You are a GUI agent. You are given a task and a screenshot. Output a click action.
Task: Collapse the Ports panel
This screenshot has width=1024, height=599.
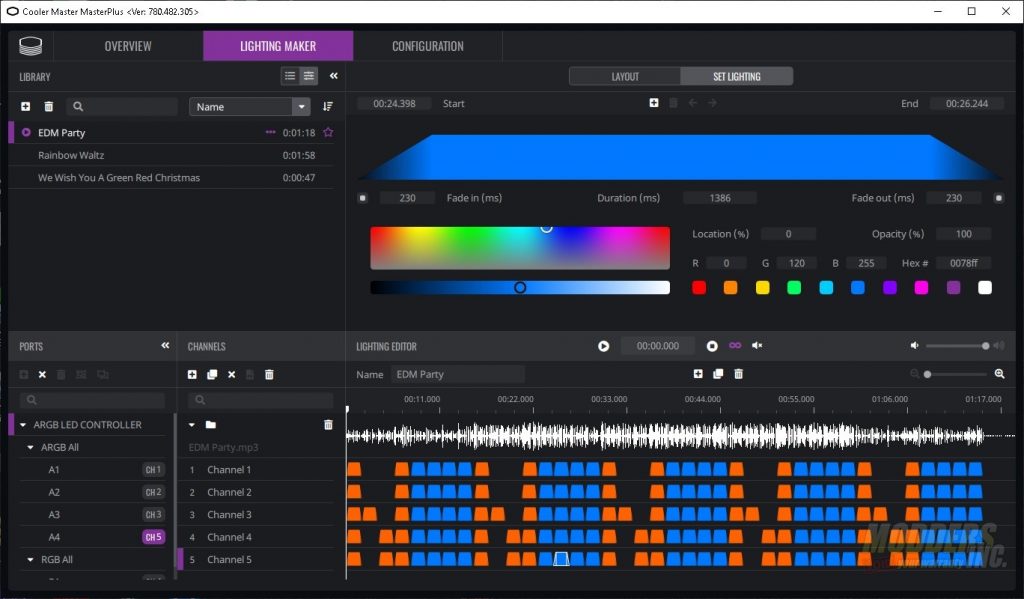[x=165, y=346]
